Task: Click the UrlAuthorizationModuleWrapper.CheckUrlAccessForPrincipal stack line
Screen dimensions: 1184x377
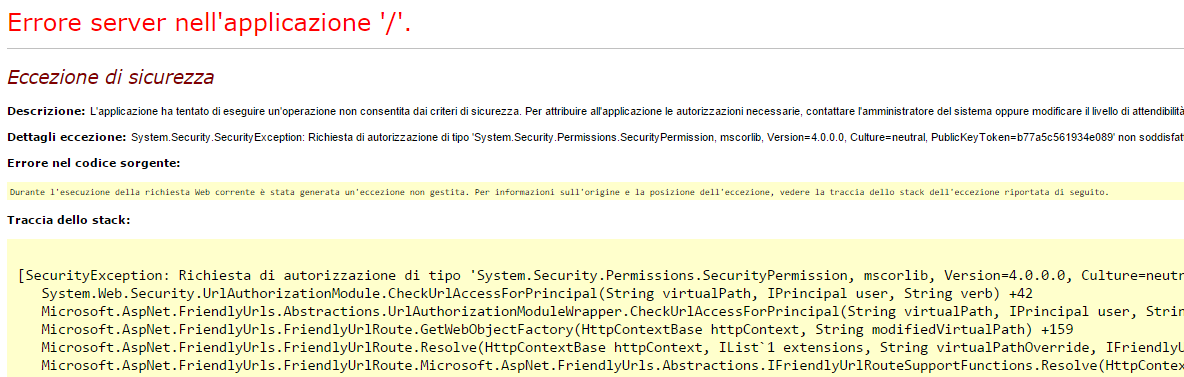Action: [x=612, y=311]
